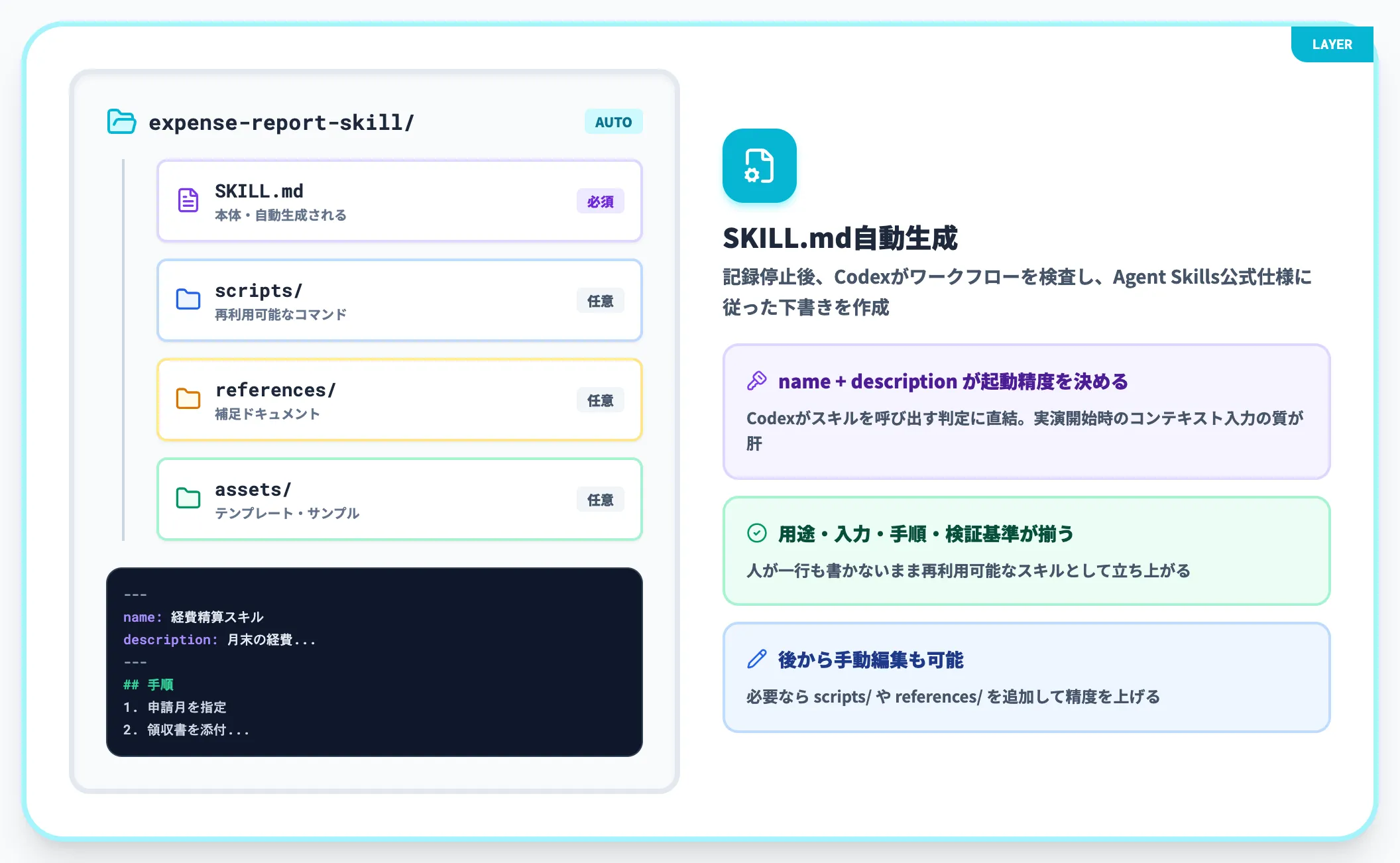Click the subtitle テンプレート・サンプル

click(287, 514)
